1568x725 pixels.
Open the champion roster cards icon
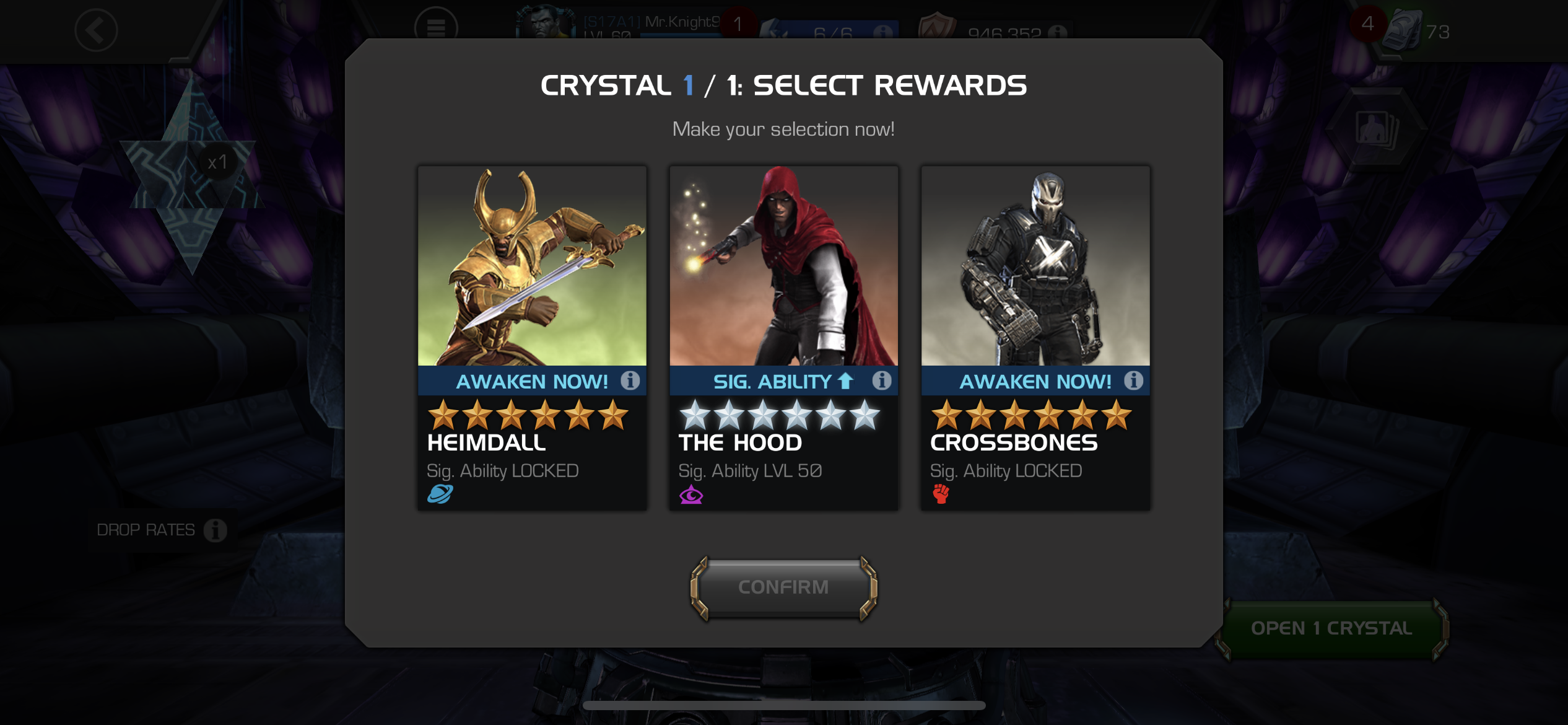(x=1377, y=130)
